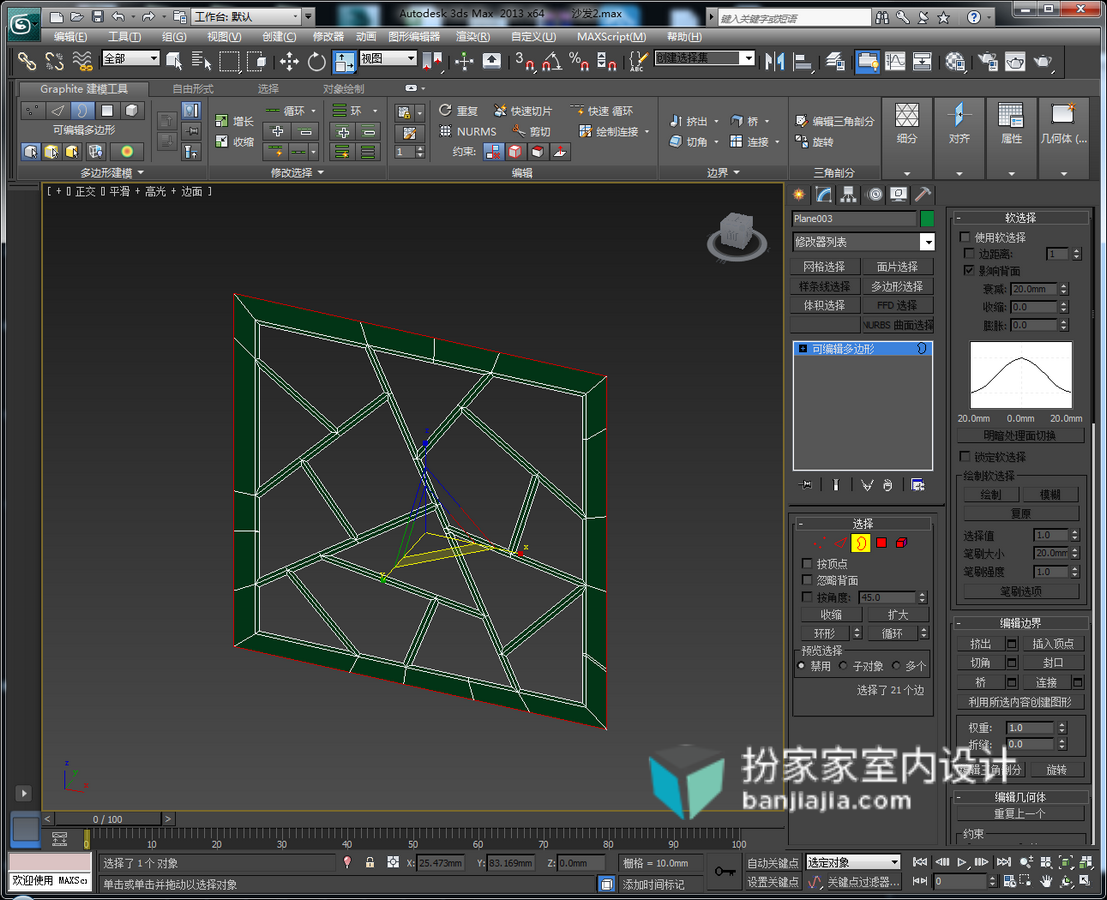Toggle Affect Backfacing (影响背面) checkbox
This screenshot has width=1107, height=900.
coord(969,270)
